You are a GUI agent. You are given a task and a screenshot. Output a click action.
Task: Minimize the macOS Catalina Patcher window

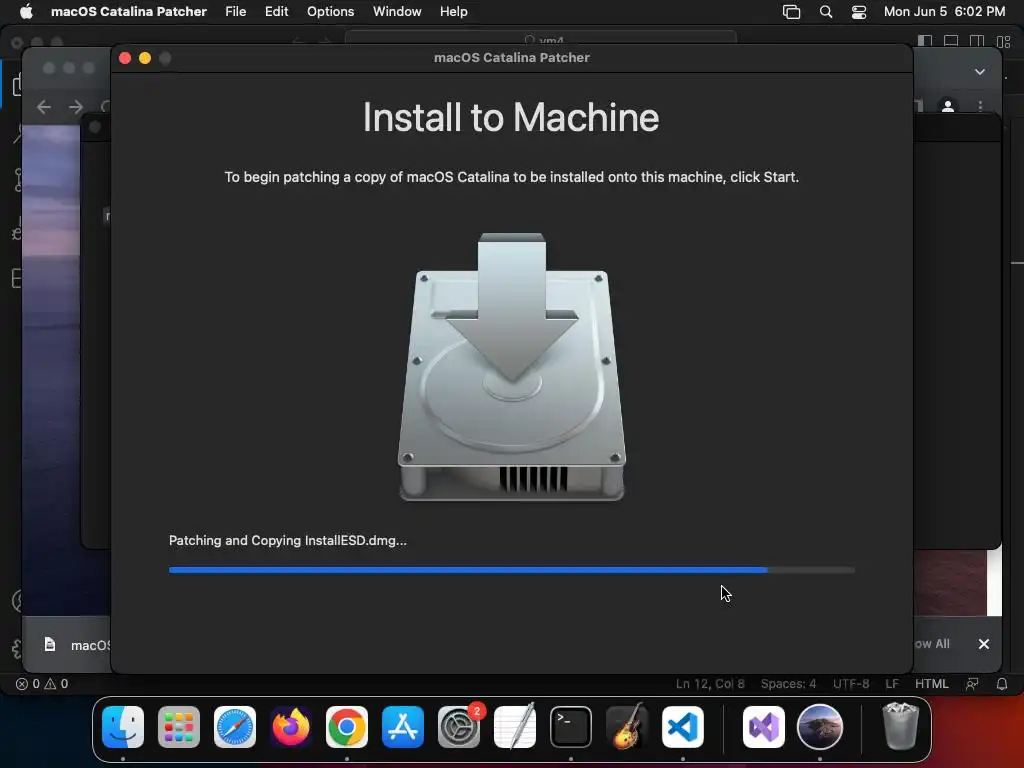[x=145, y=58]
